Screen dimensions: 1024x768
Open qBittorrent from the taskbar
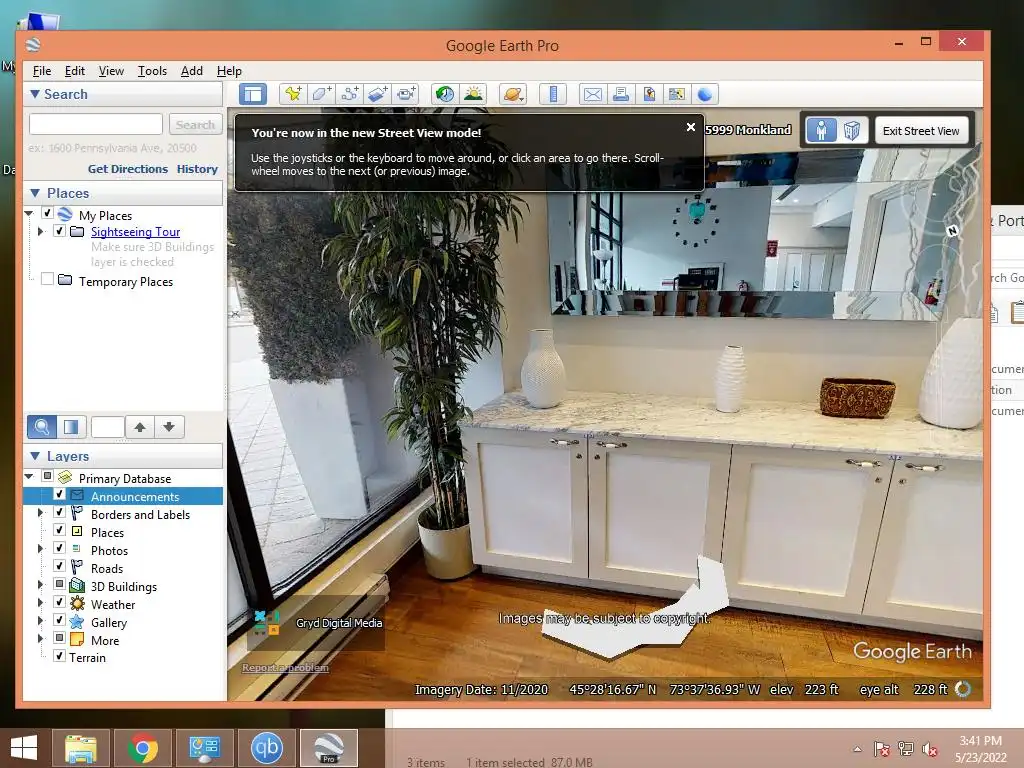click(266, 748)
